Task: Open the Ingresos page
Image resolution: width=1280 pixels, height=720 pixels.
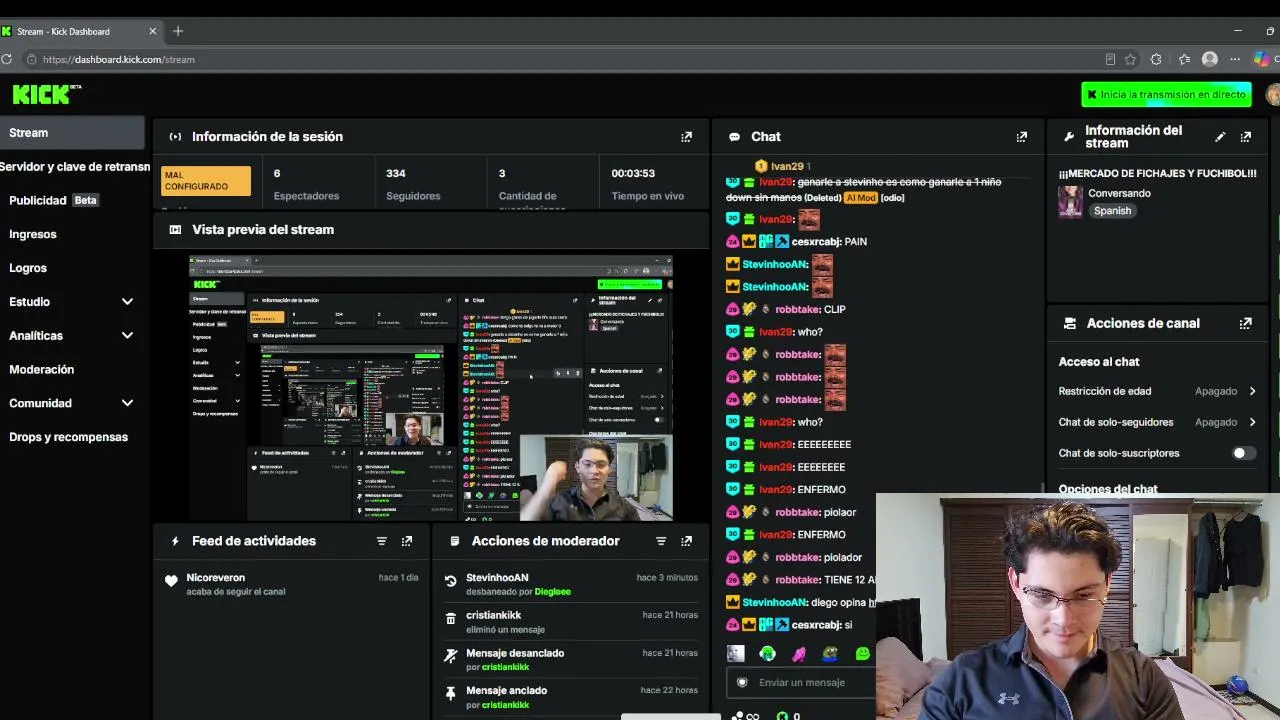Action: coord(33,234)
